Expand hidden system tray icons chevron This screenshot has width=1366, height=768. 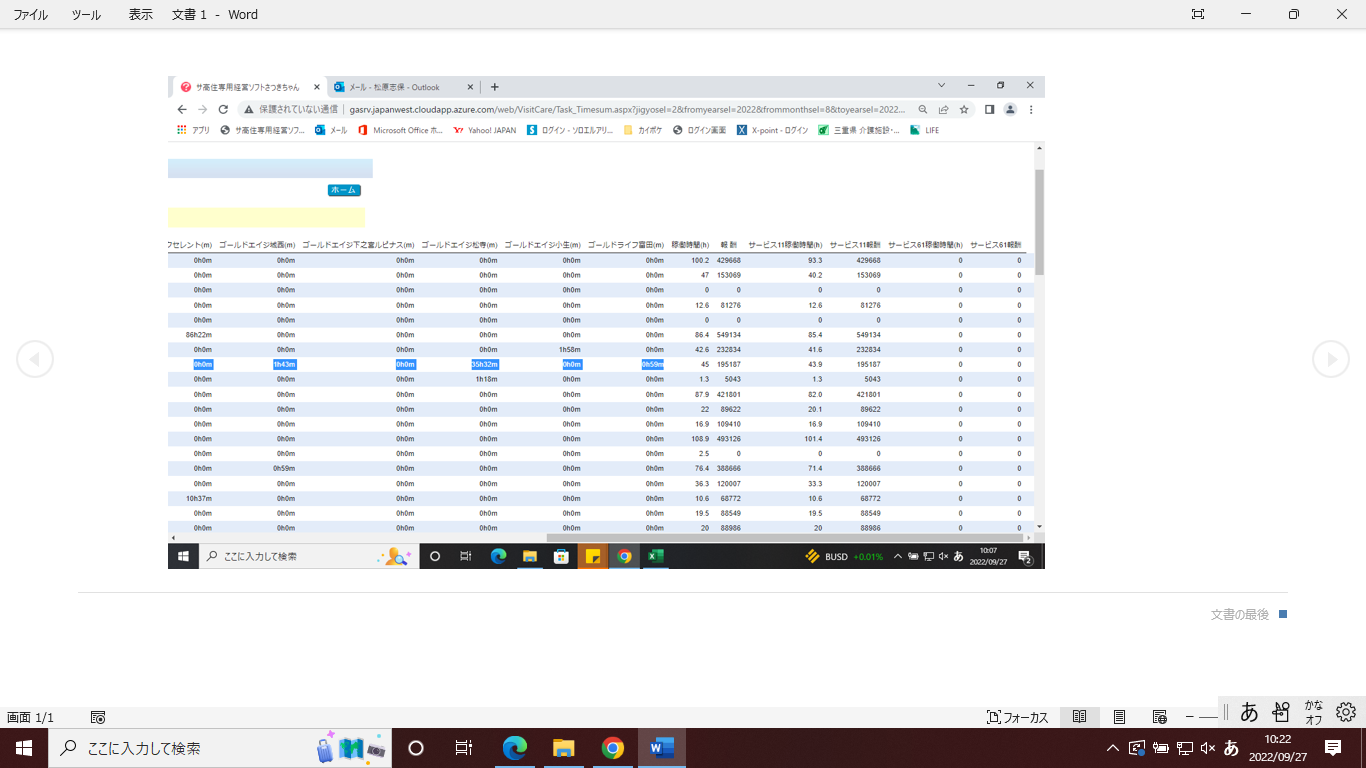coord(1112,748)
